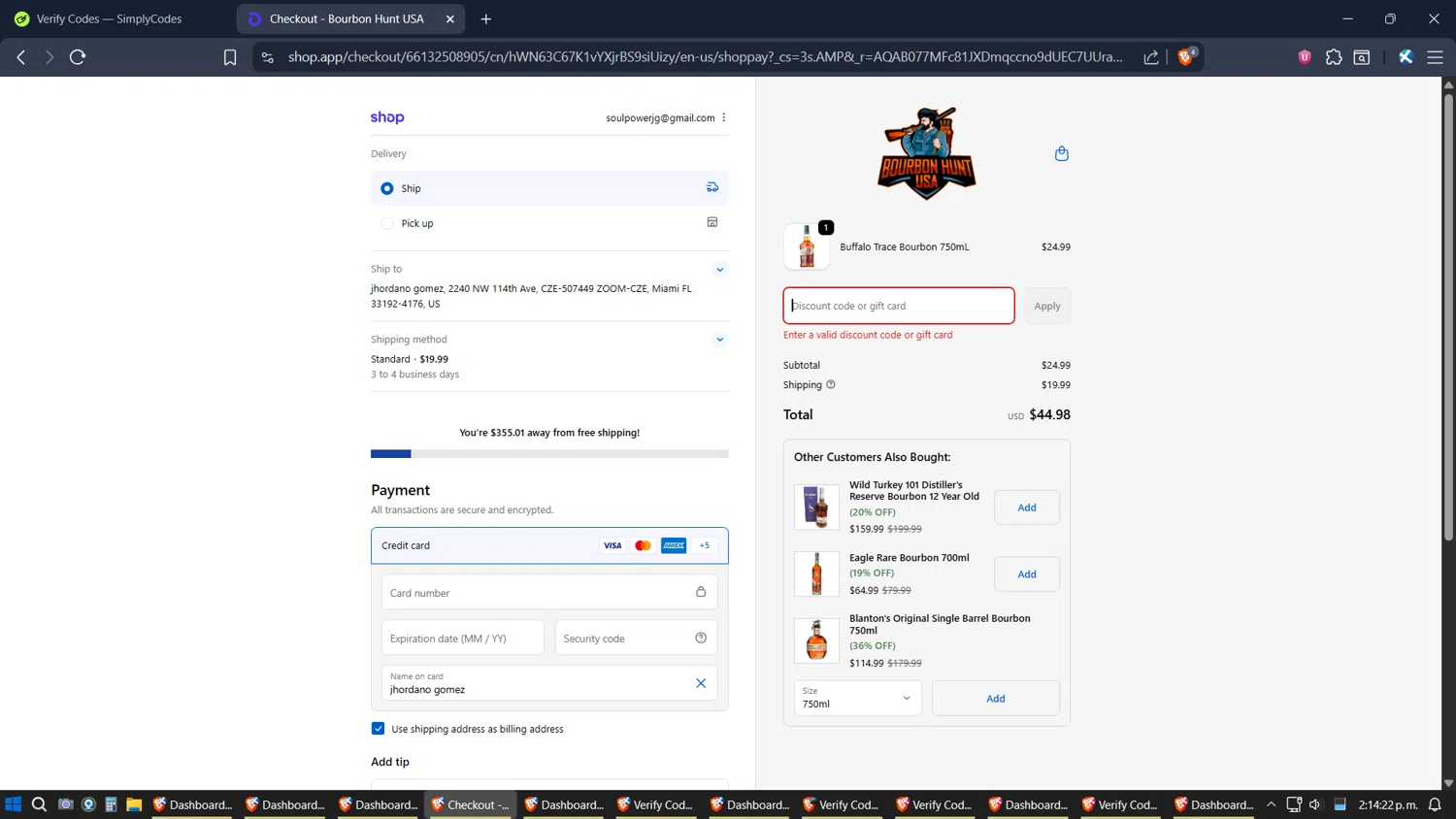Open Windows taskbar search
The image size is (1456, 819).
click(39, 804)
